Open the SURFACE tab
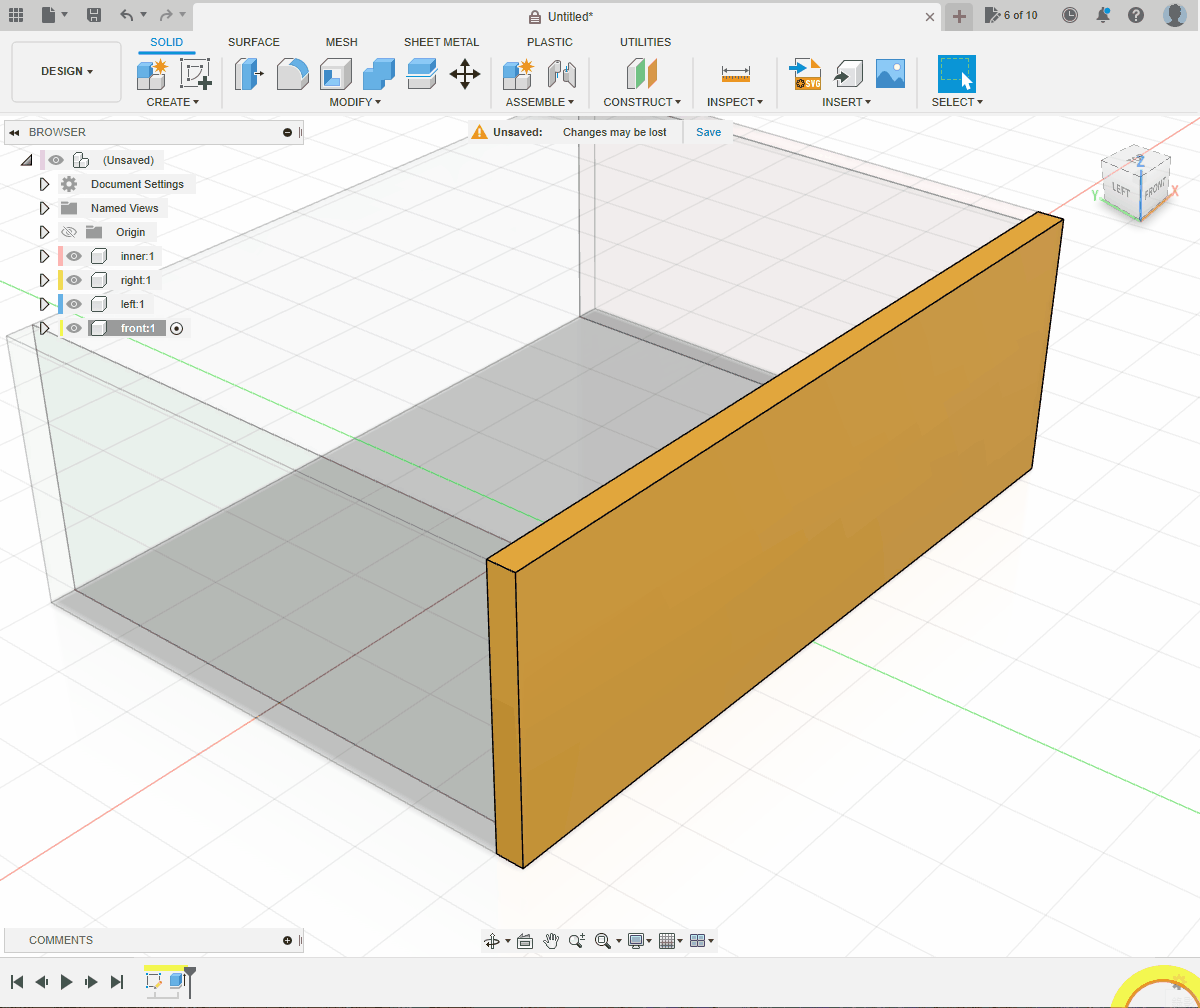 [253, 42]
